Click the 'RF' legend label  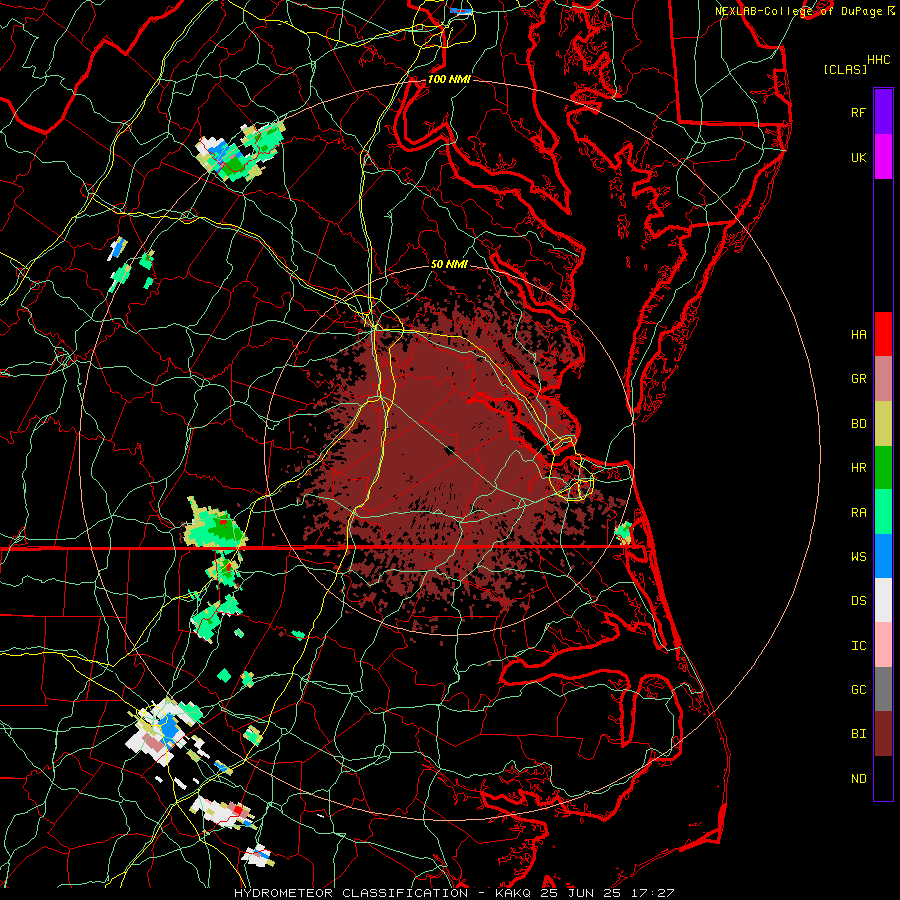tap(858, 113)
